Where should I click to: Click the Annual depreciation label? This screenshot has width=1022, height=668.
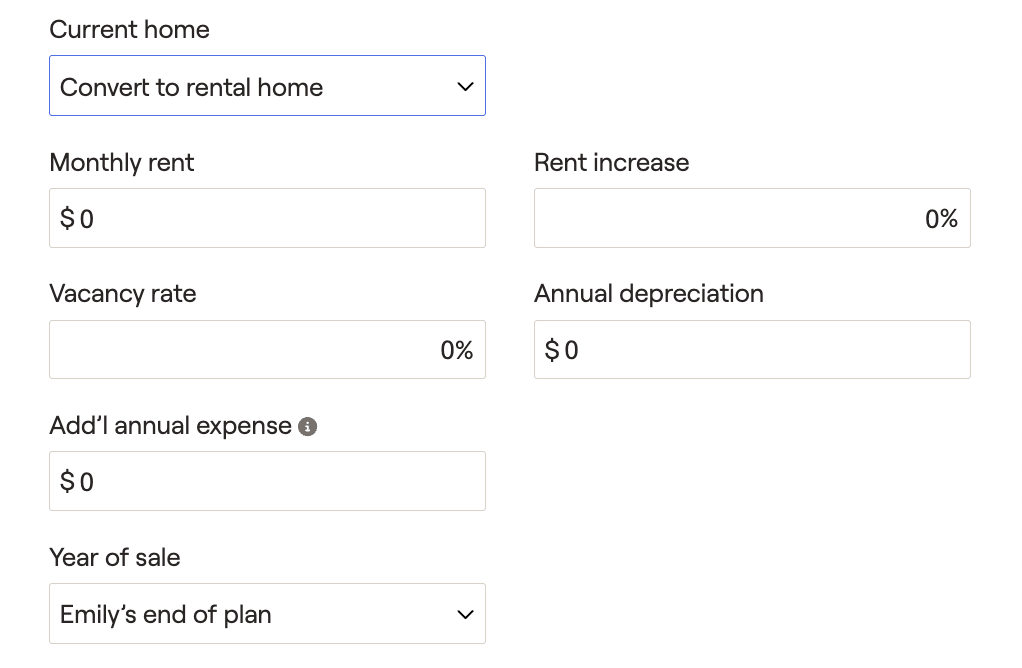(648, 294)
